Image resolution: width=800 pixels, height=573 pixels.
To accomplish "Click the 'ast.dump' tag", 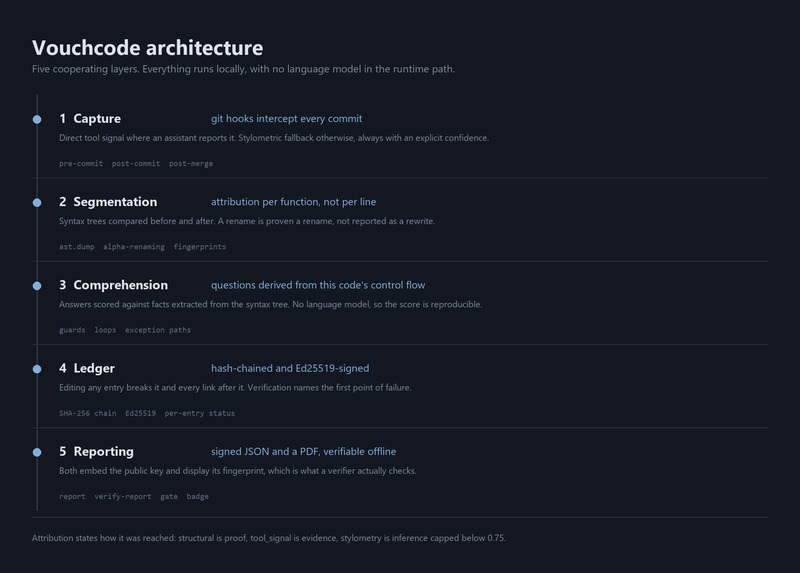I will (x=77, y=247).
